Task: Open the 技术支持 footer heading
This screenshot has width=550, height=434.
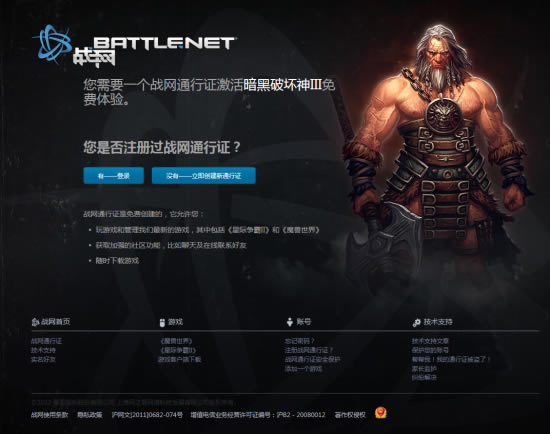Action: point(438,322)
